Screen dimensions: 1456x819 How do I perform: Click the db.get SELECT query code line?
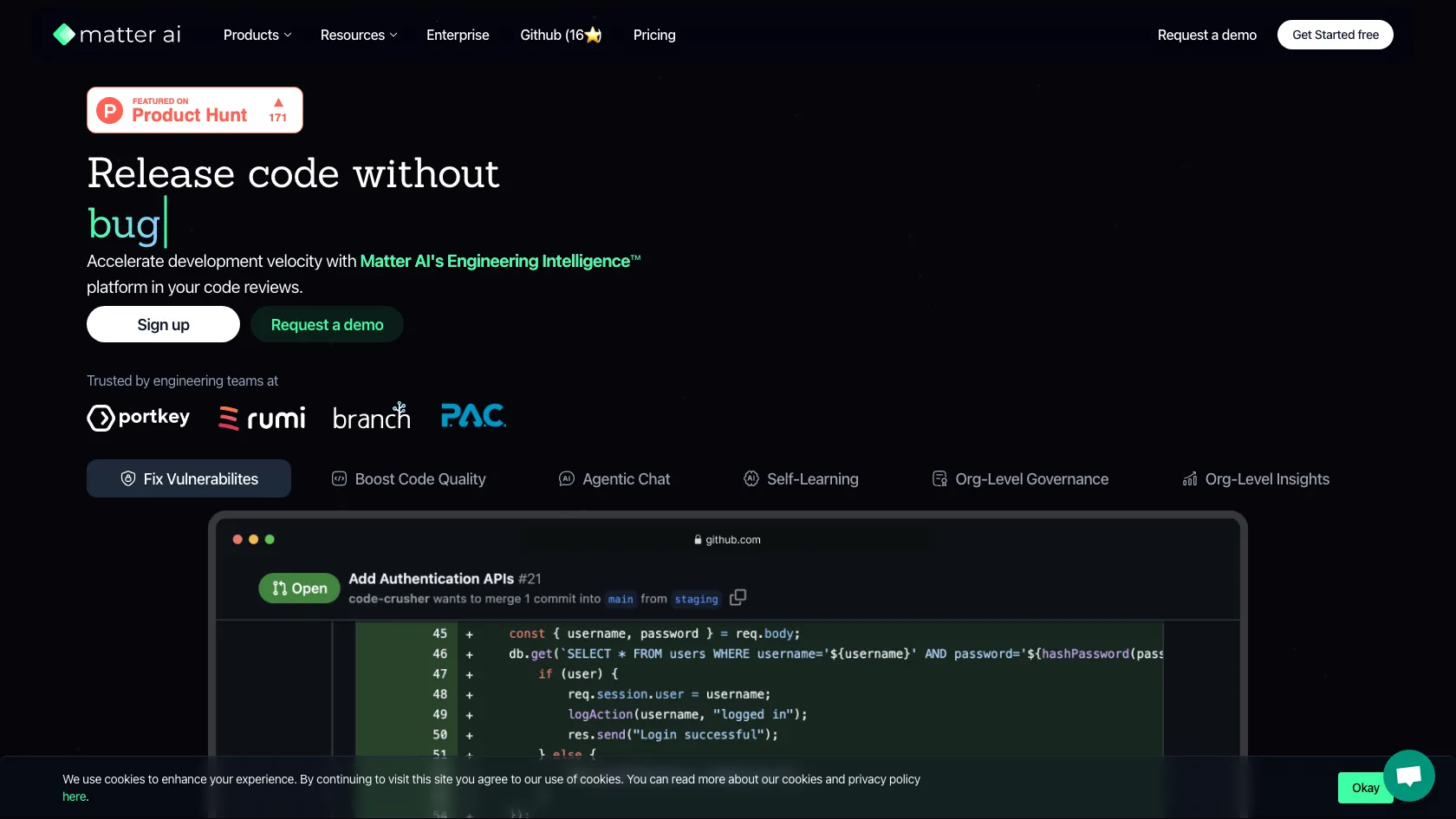point(835,653)
